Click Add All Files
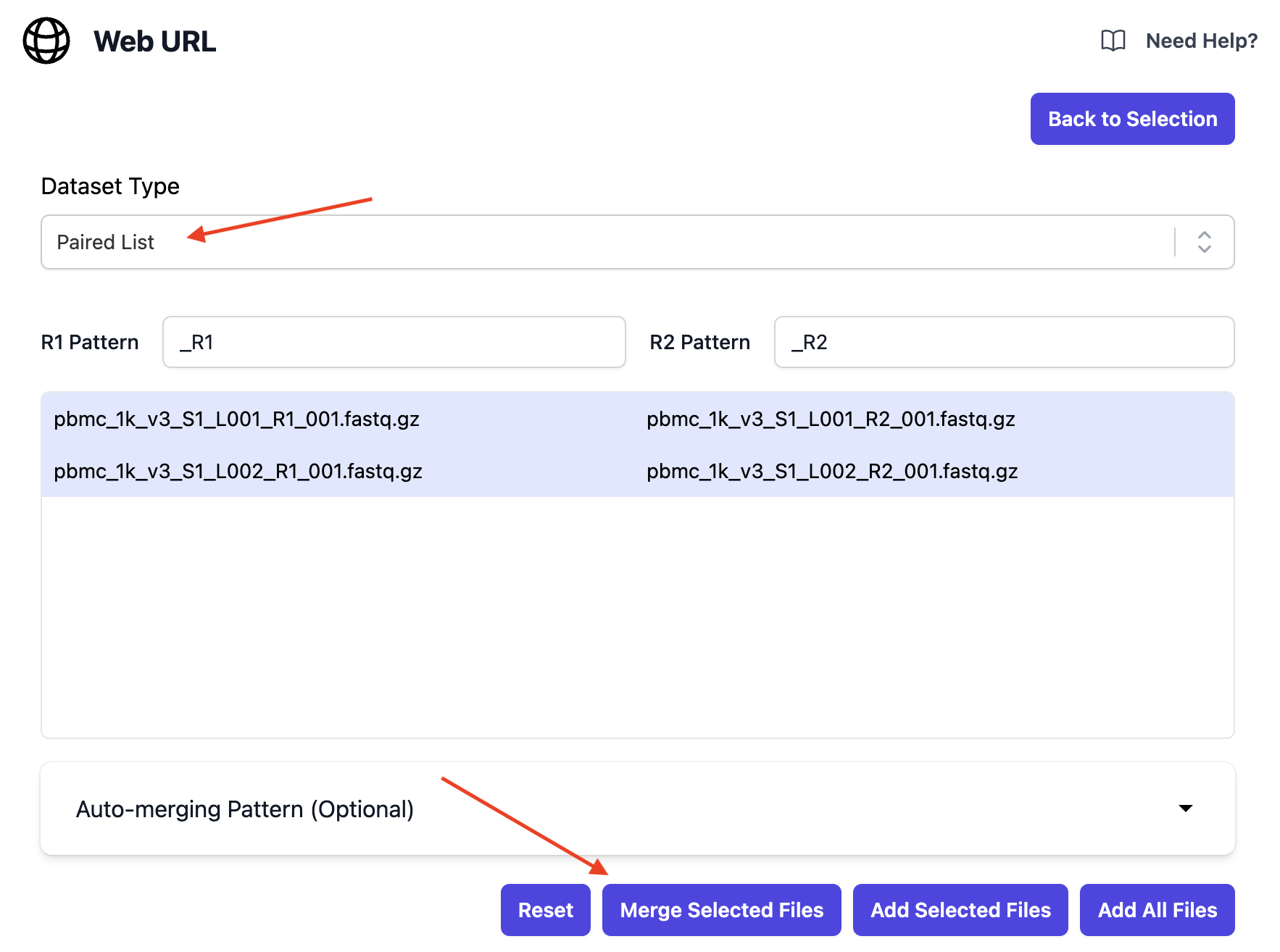Screen dimensions: 1280x952 click(x=1157, y=909)
